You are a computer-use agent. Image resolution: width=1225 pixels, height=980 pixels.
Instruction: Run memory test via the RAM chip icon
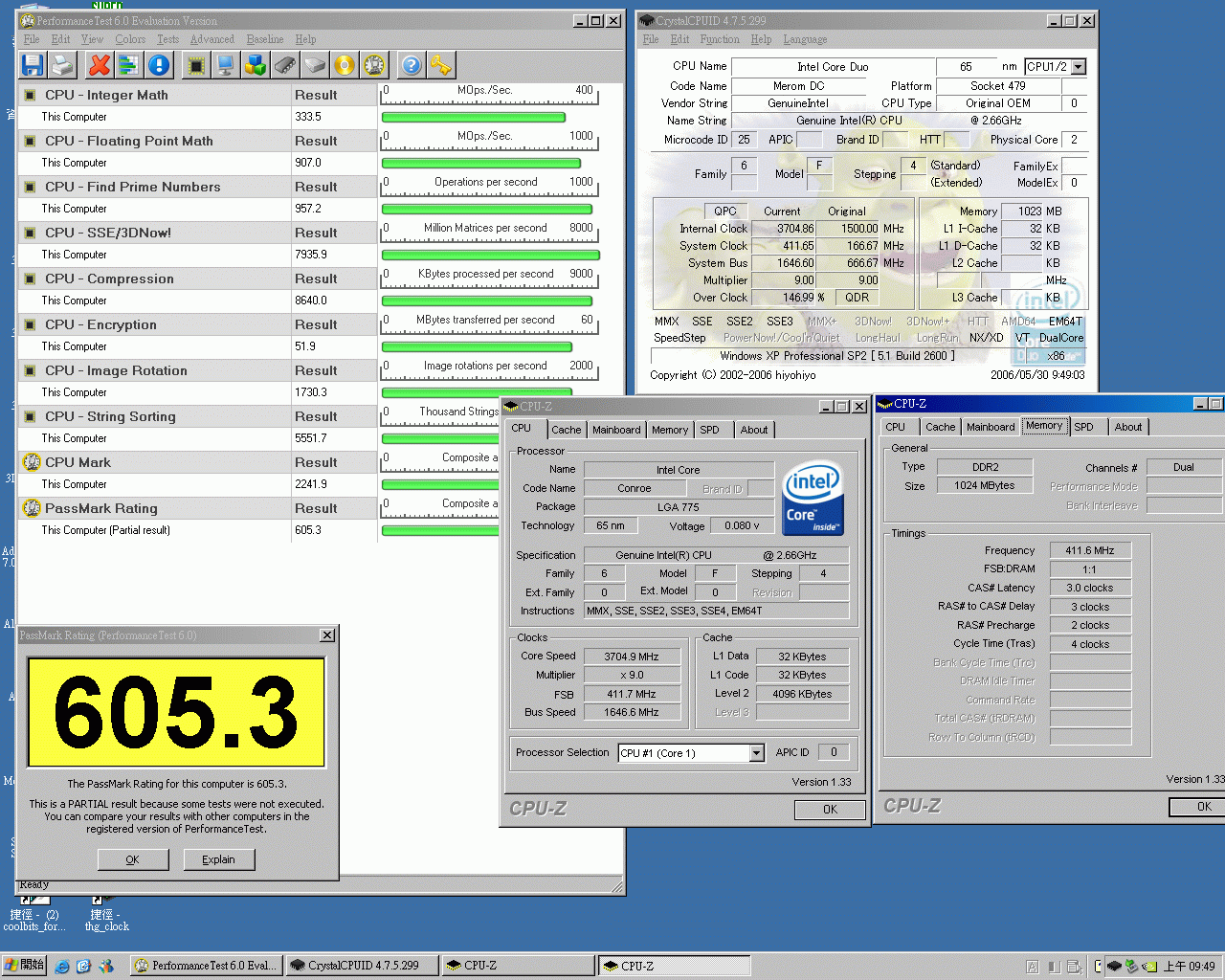point(285,64)
